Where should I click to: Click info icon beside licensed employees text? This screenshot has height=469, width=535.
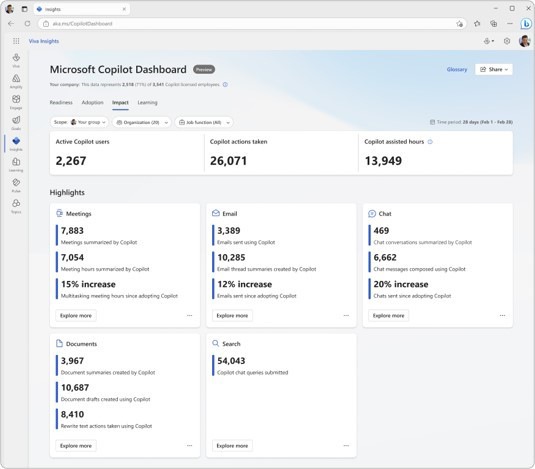(225, 85)
